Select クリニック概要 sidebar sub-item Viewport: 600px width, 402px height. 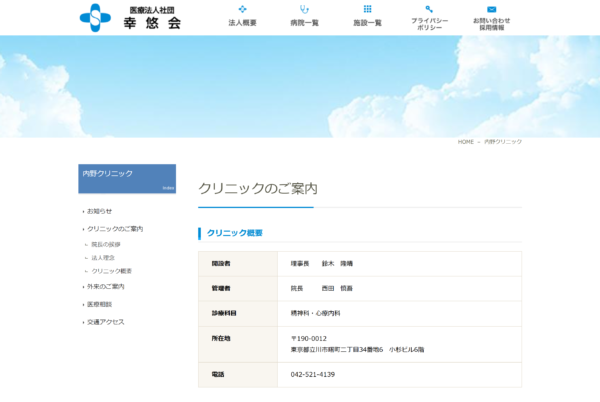click(111, 271)
